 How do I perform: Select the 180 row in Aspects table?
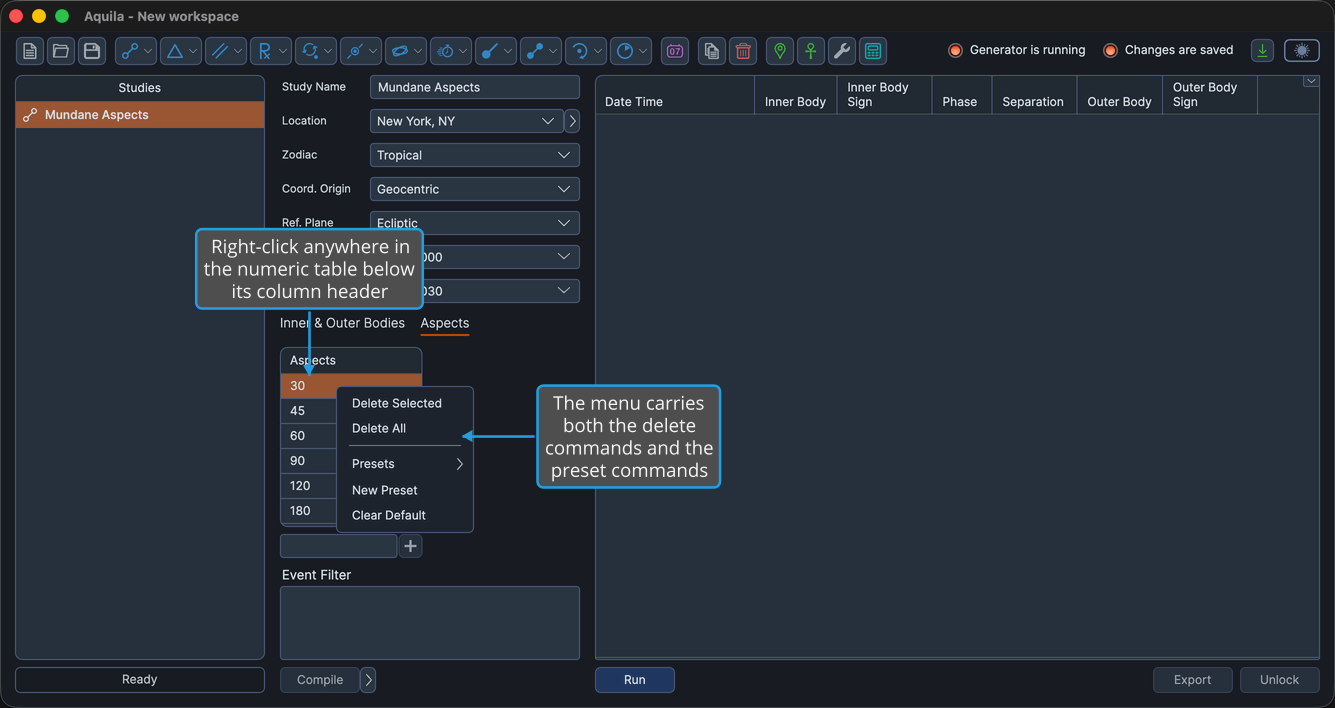308,511
